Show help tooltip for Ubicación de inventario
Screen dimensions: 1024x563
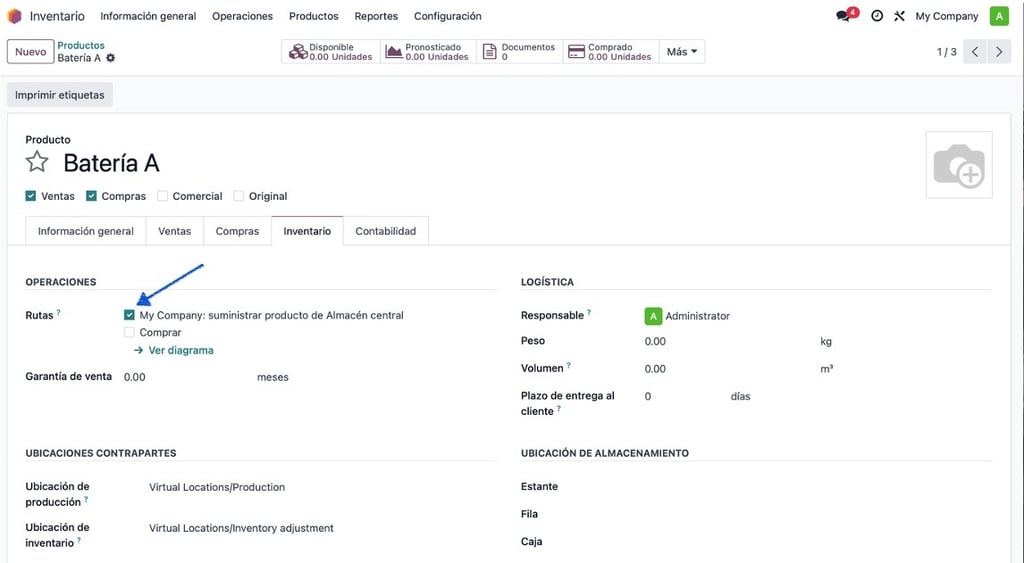click(x=79, y=541)
